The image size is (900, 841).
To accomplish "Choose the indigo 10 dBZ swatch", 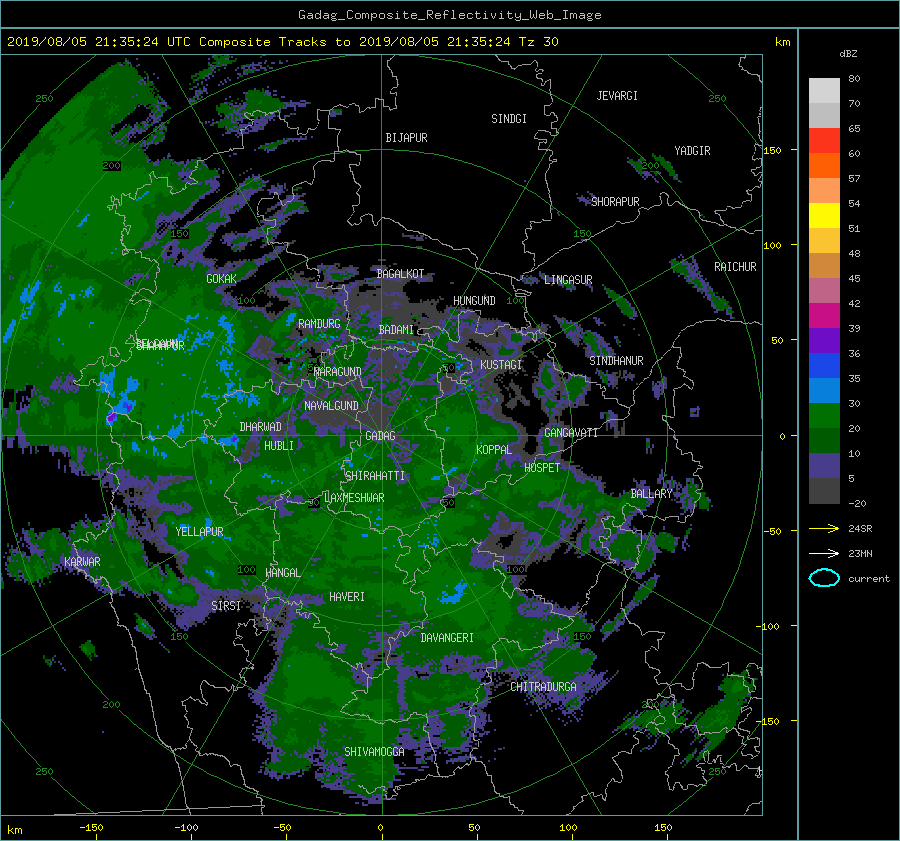I will tap(824, 465).
